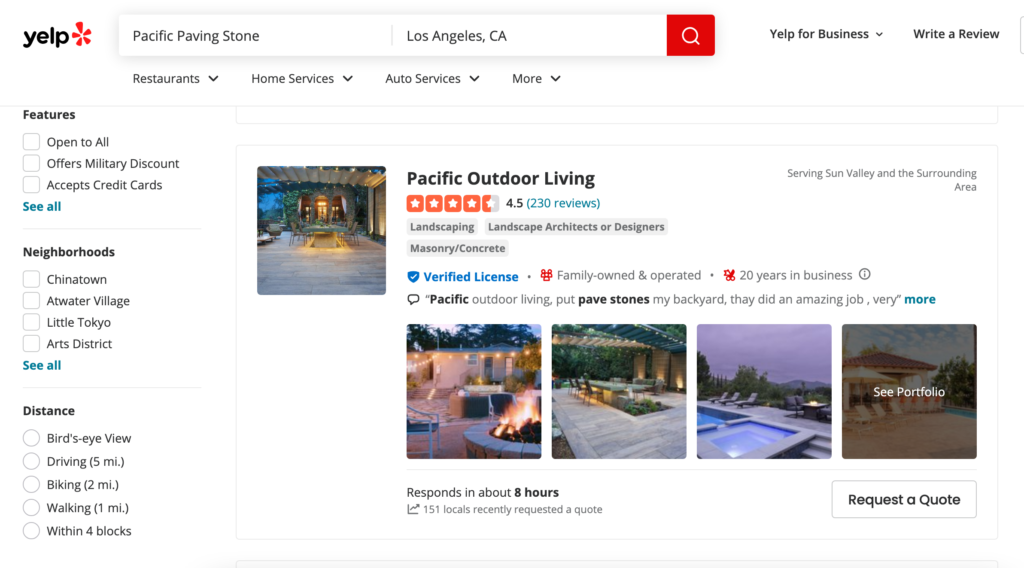Viewport: 1024px width, 568px height.
Task: Click the red search magnifier button
Action: [690, 36]
